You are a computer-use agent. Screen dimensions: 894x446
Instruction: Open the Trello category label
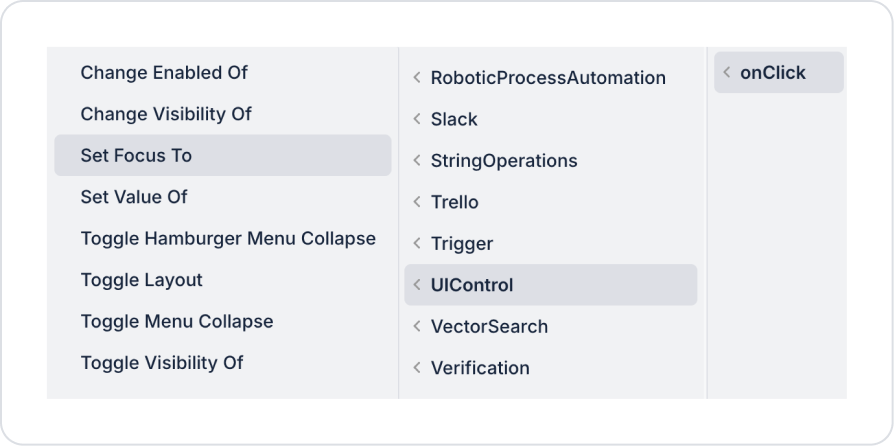pos(455,202)
